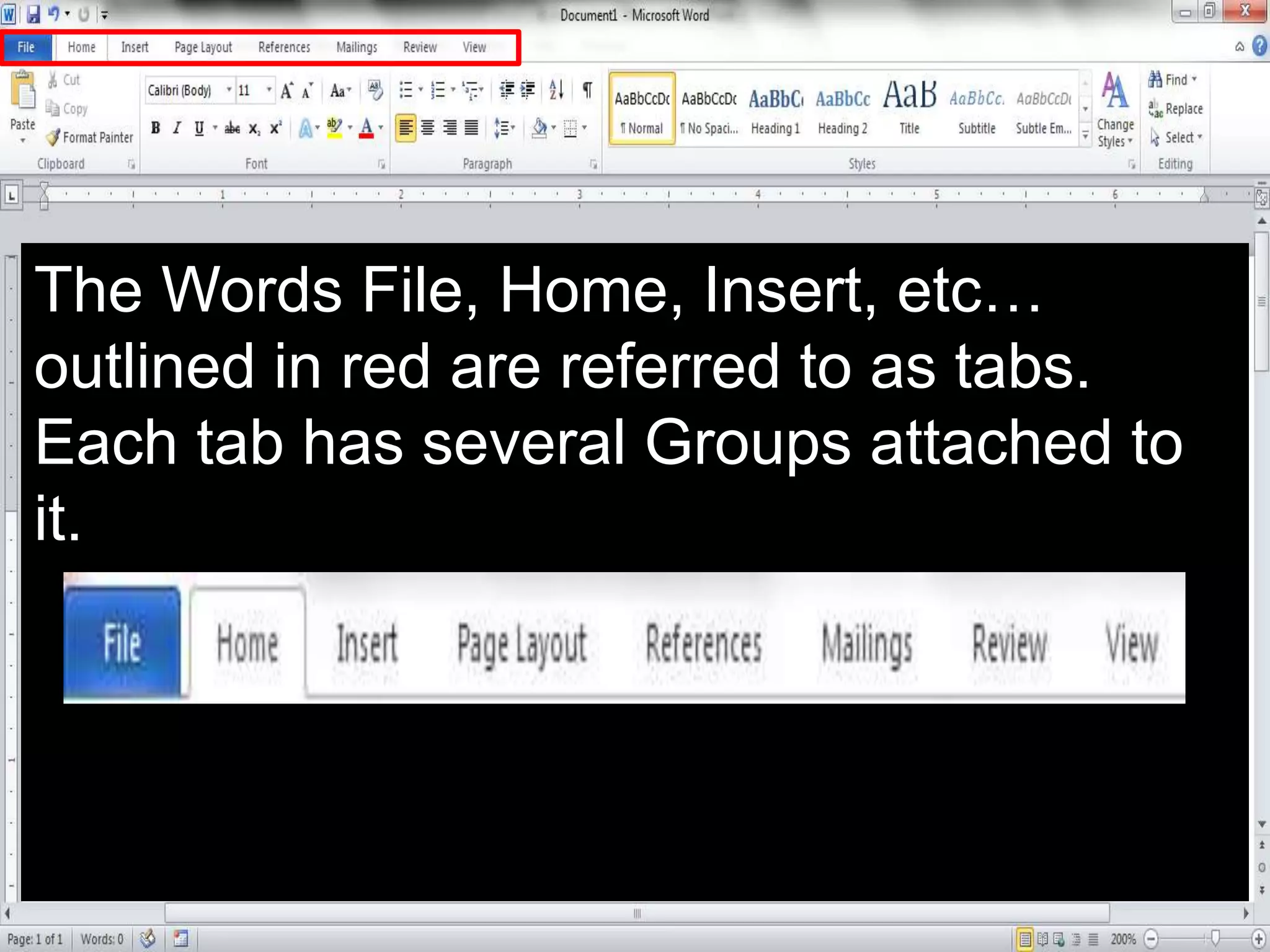Toggle Align Text Left

[x=406, y=128]
